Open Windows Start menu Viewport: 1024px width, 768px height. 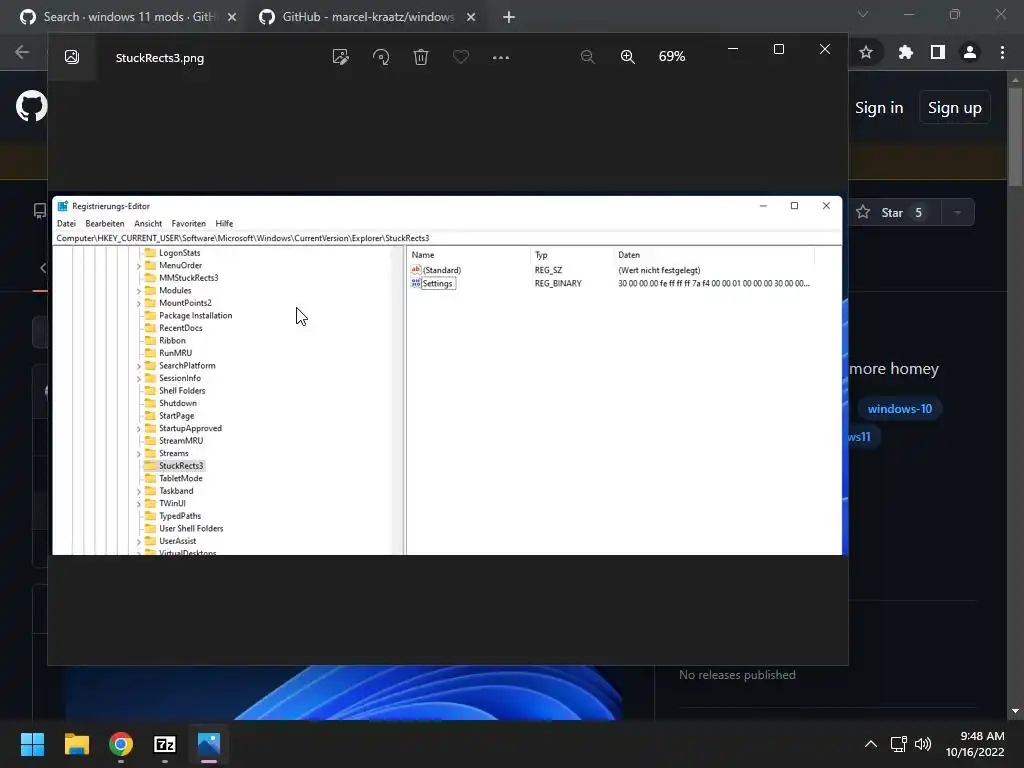pos(32,744)
